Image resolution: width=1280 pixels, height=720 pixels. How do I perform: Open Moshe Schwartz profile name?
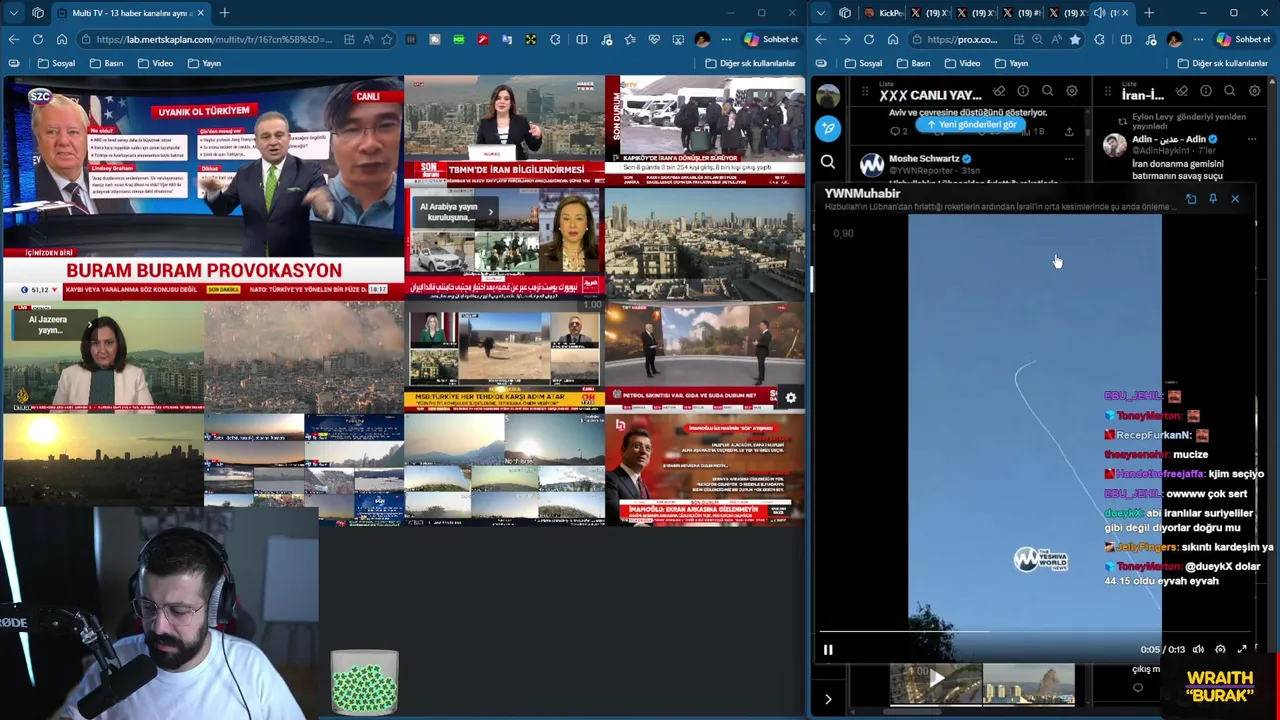tap(924, 158)
